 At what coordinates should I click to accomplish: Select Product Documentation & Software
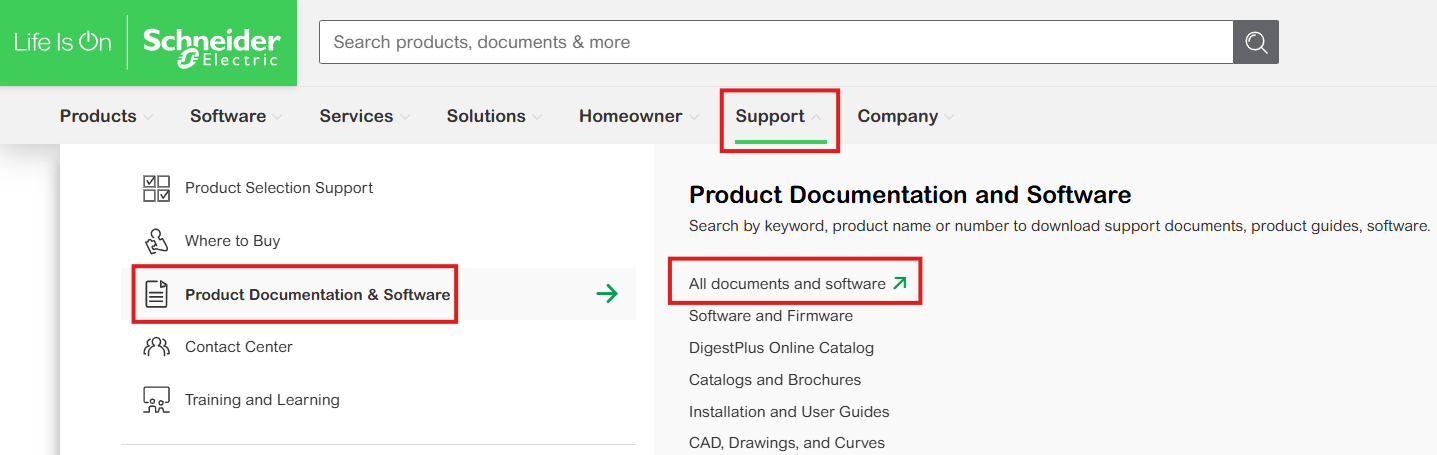[317, 295]
